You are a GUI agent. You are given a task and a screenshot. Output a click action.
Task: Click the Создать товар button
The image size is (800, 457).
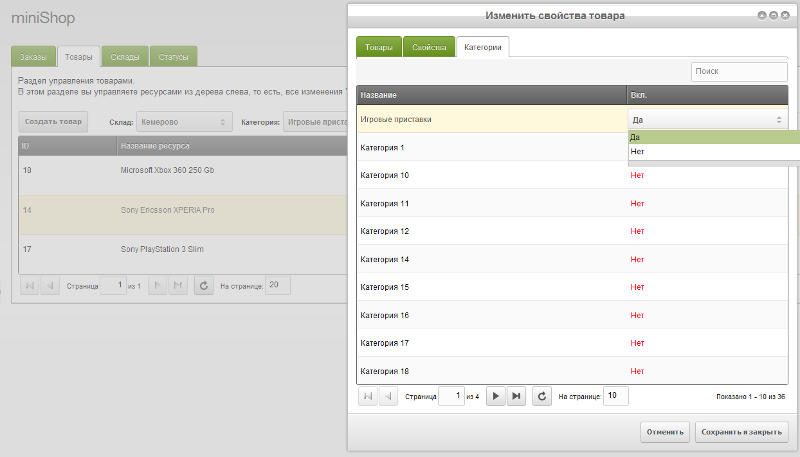(x=53, y=122)
